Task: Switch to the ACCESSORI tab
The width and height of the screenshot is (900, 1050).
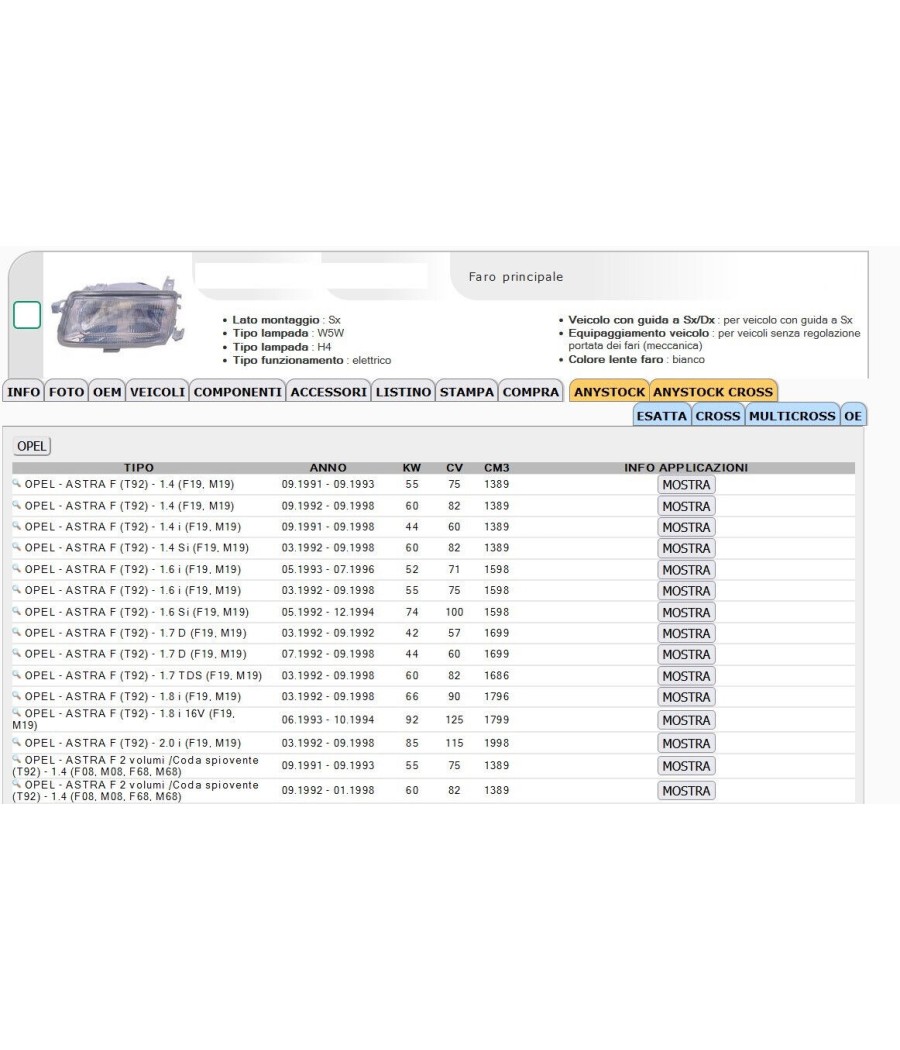Action: [328, 392]
